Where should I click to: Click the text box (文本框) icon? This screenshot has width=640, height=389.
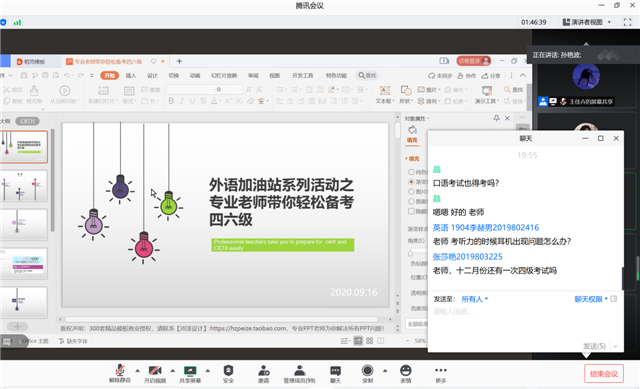[384, 90]
